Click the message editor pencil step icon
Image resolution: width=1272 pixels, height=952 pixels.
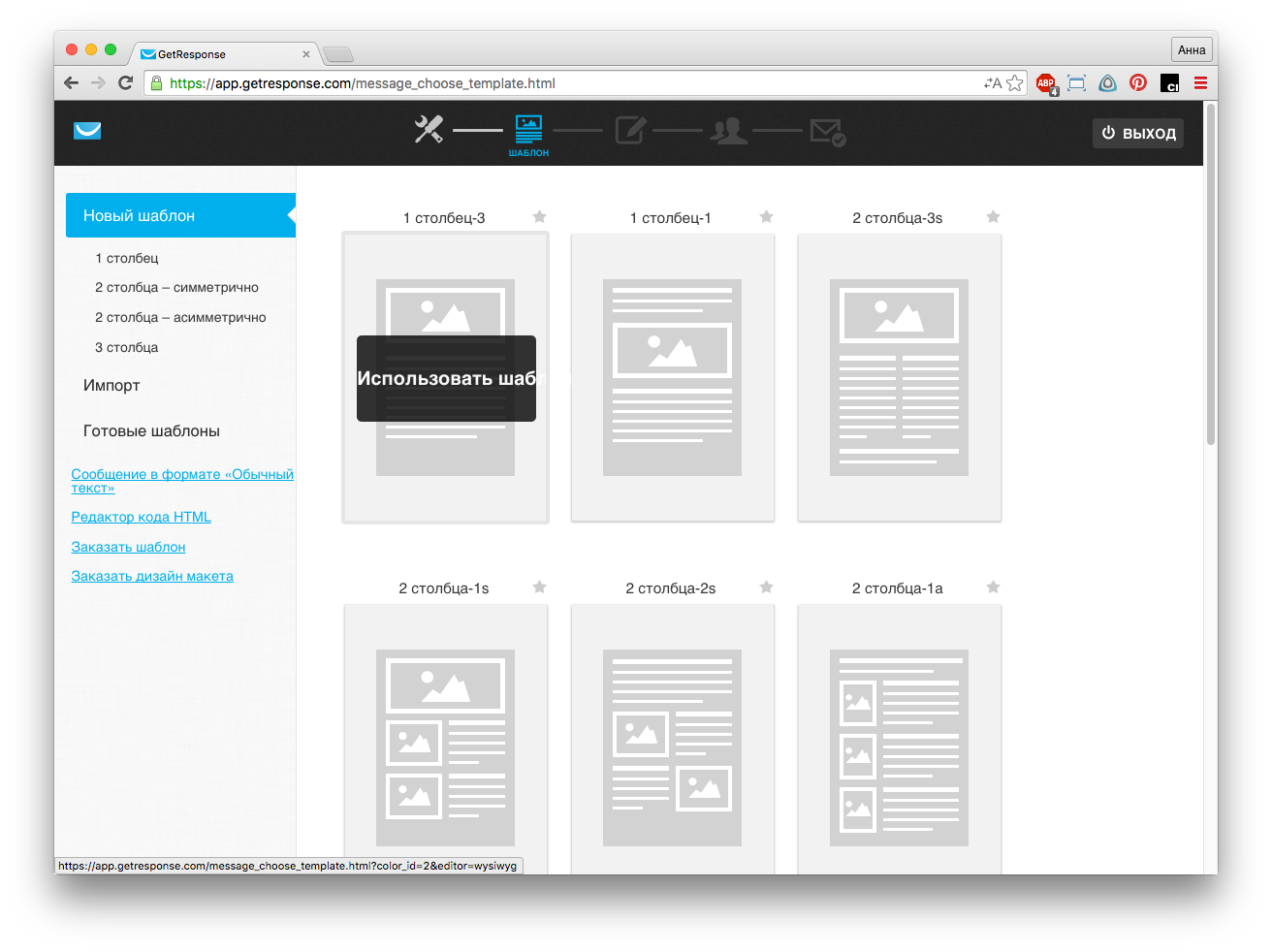[630, 130]
